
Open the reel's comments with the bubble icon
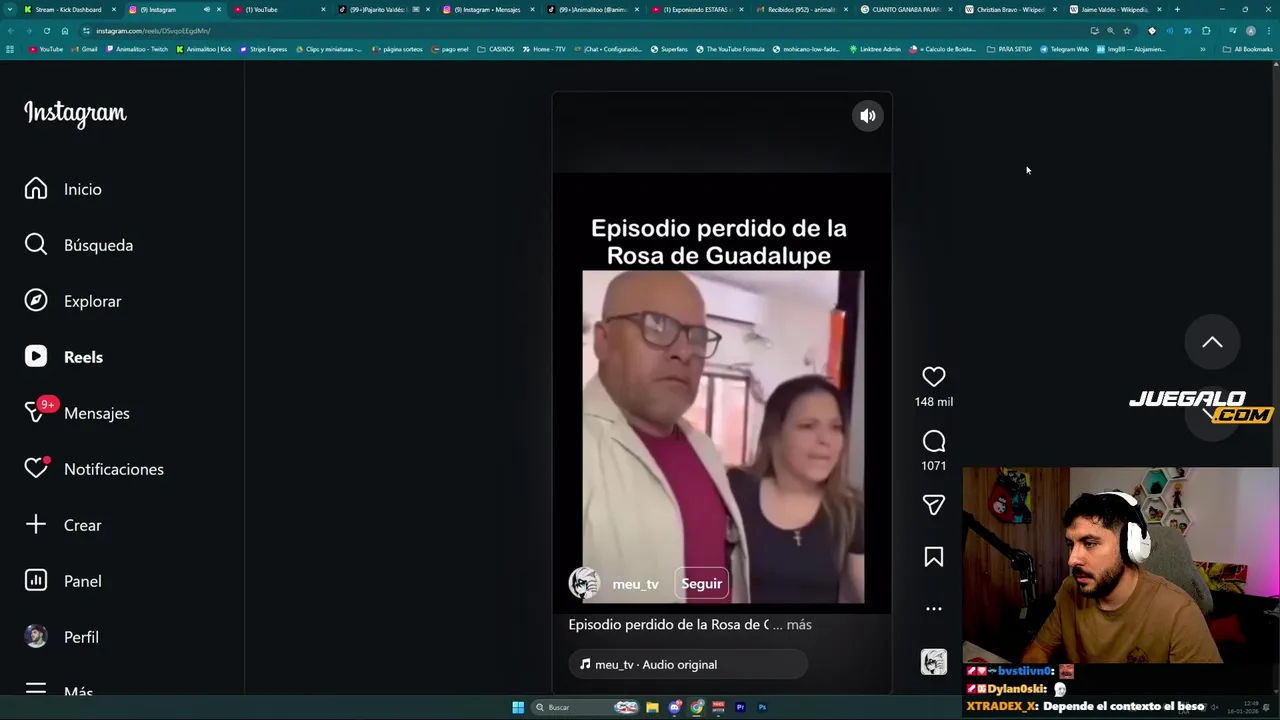933,441
